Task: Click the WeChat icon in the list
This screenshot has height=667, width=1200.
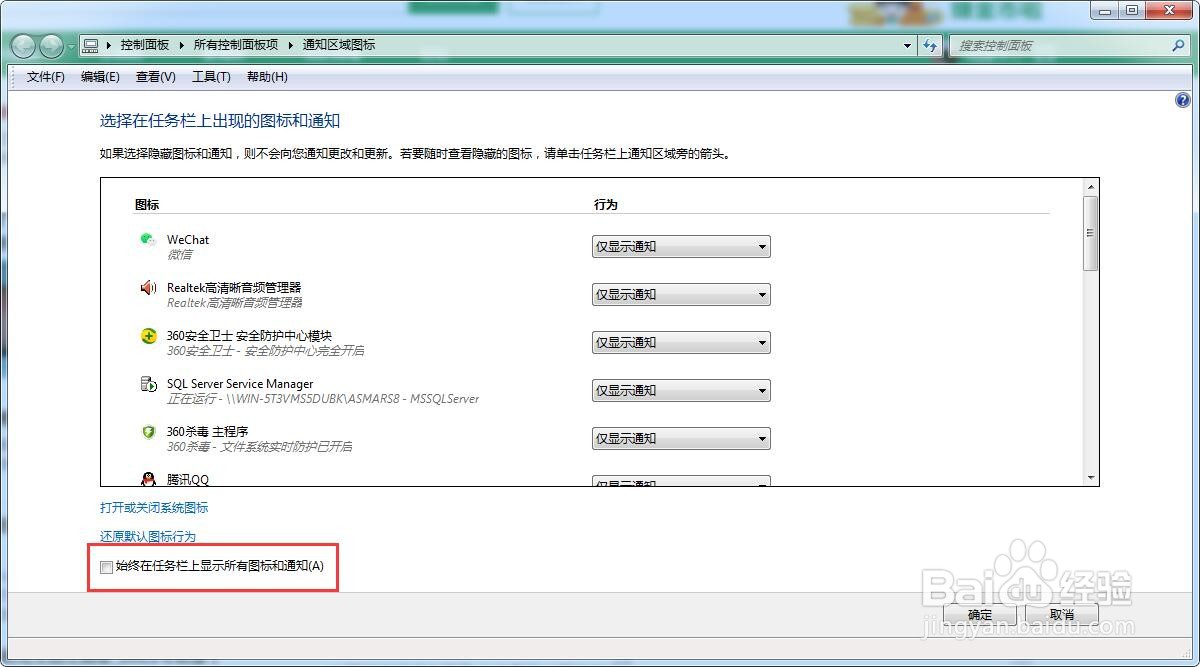Action: 148,240
